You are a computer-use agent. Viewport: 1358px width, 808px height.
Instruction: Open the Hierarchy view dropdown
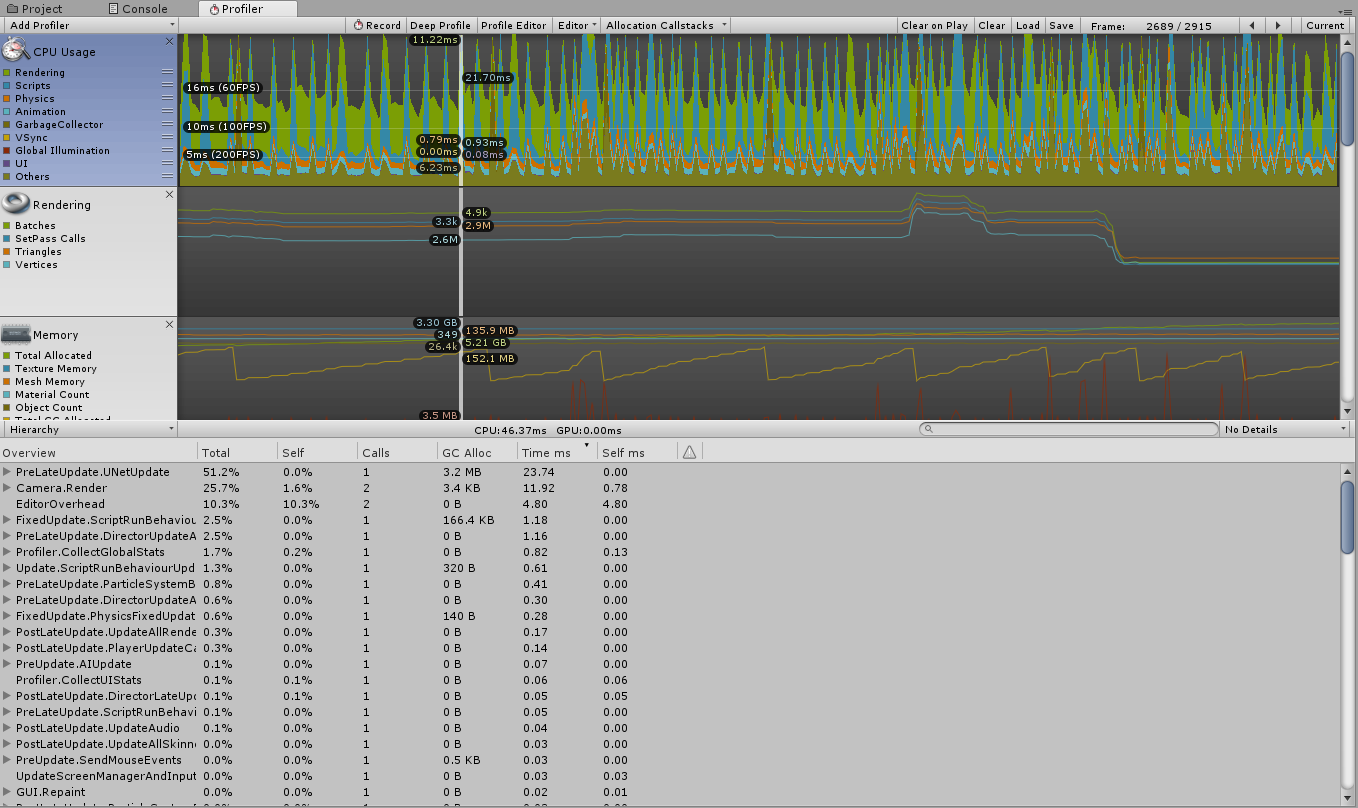89,429
